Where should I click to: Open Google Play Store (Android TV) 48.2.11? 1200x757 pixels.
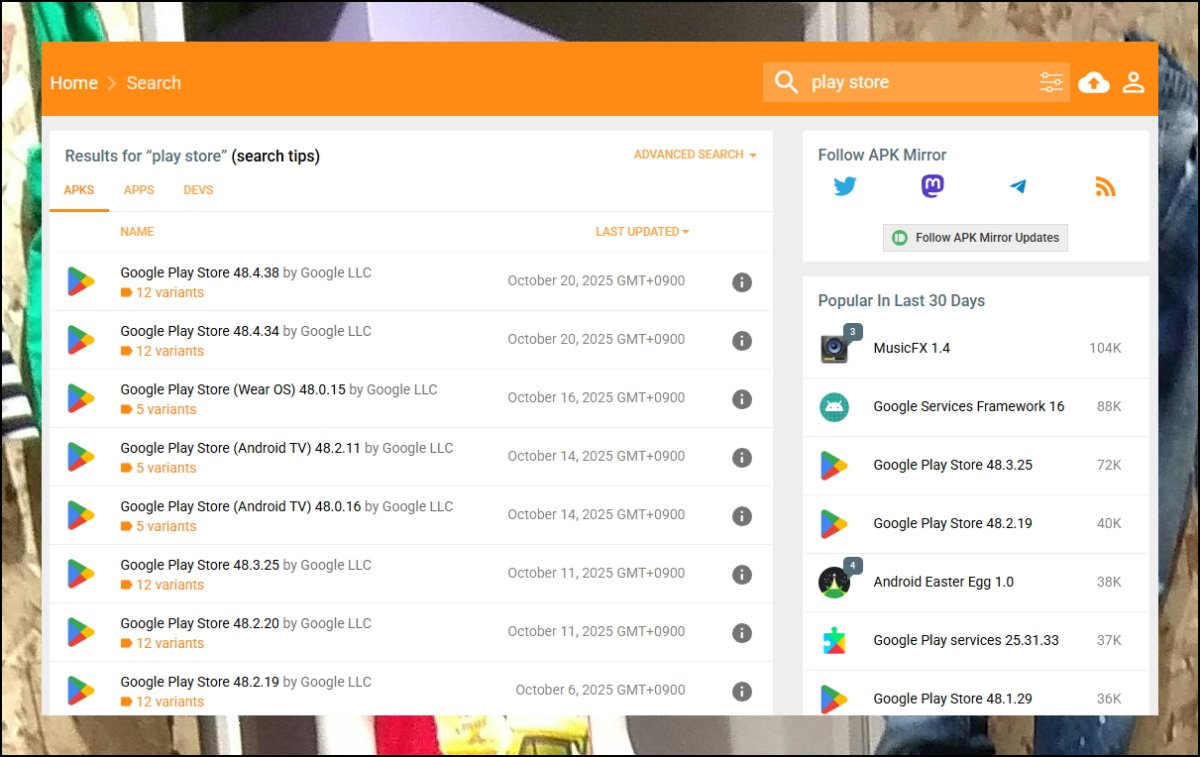(x=240, y=448)
